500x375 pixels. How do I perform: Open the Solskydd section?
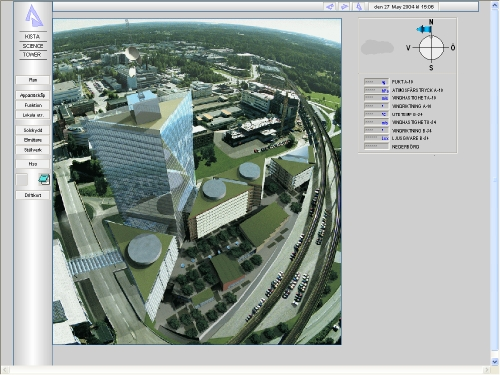pos(33,130)
